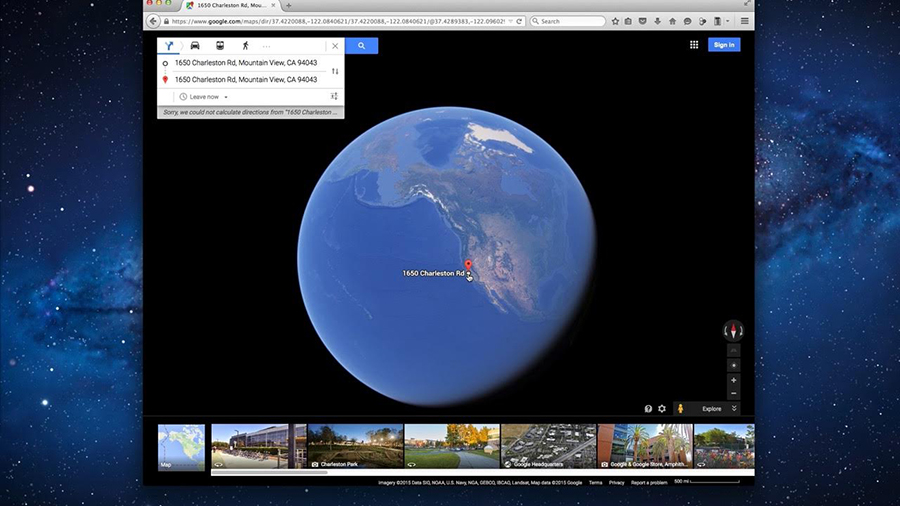The image size is (900, 506).
Task: Open the browser hamburger menu
Action: point(744,21)
